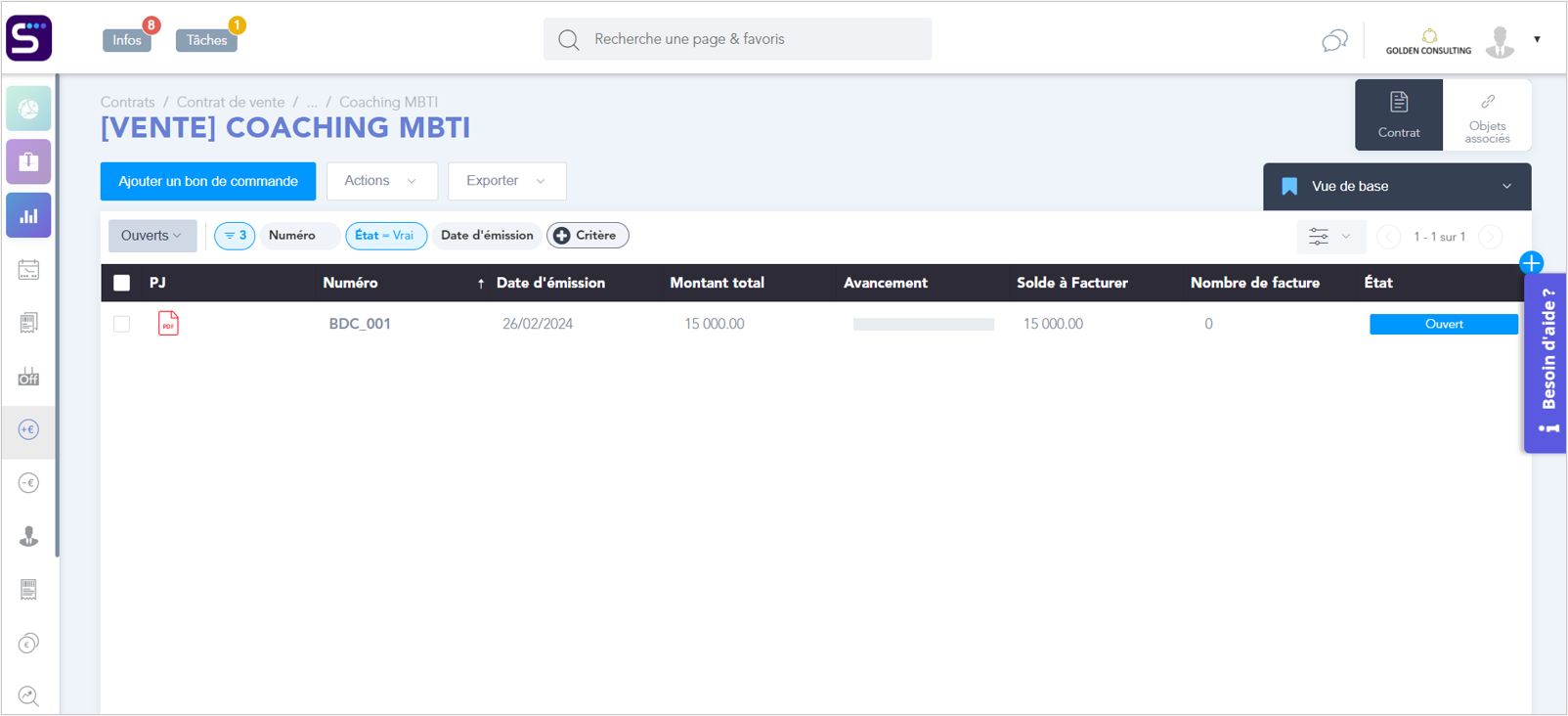This screenshot has height=716, width=1568.
Task: Click the sidebar vertical scrollbar
Action: coord(57,315)
